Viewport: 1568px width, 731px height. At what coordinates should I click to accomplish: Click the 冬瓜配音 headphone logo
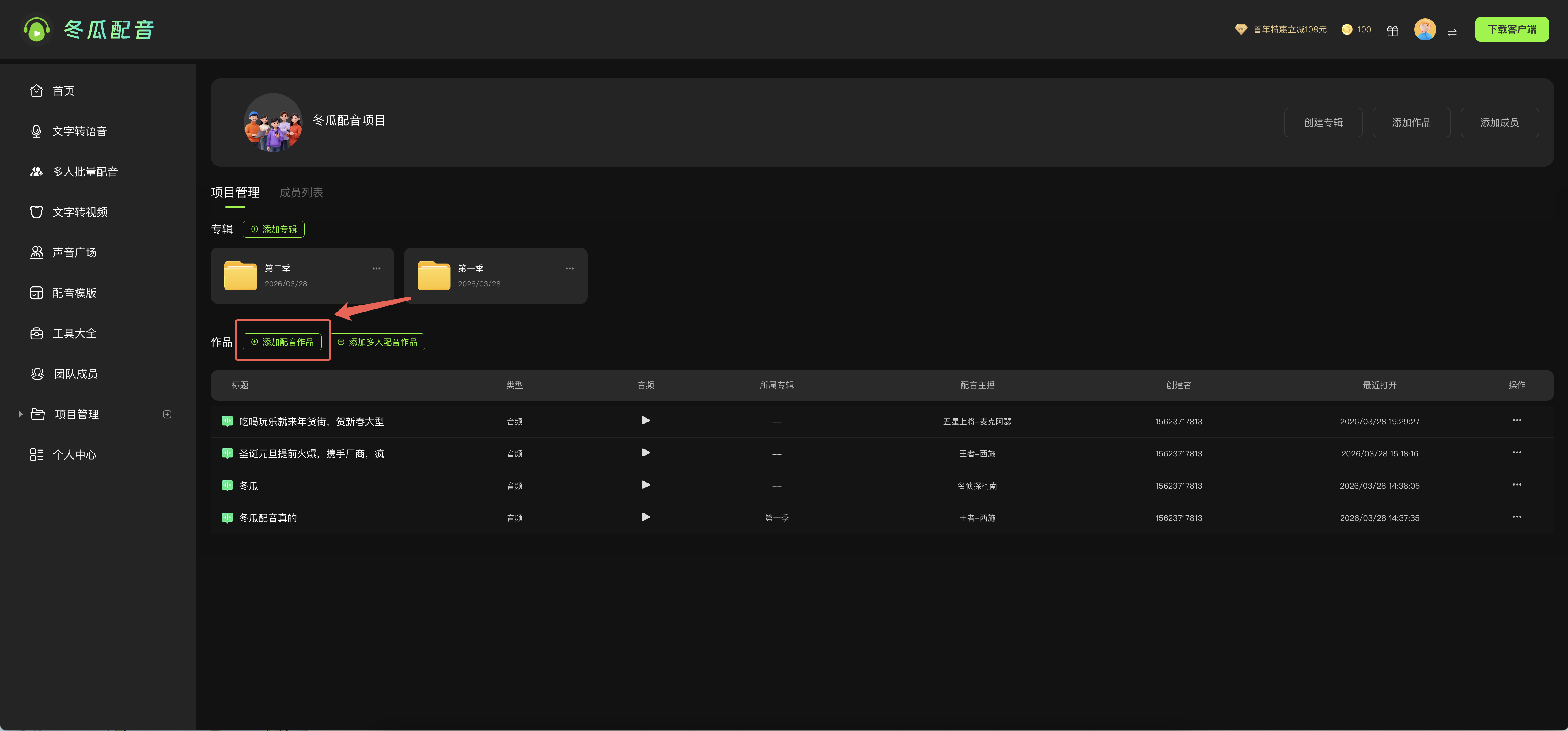point(36,30)
